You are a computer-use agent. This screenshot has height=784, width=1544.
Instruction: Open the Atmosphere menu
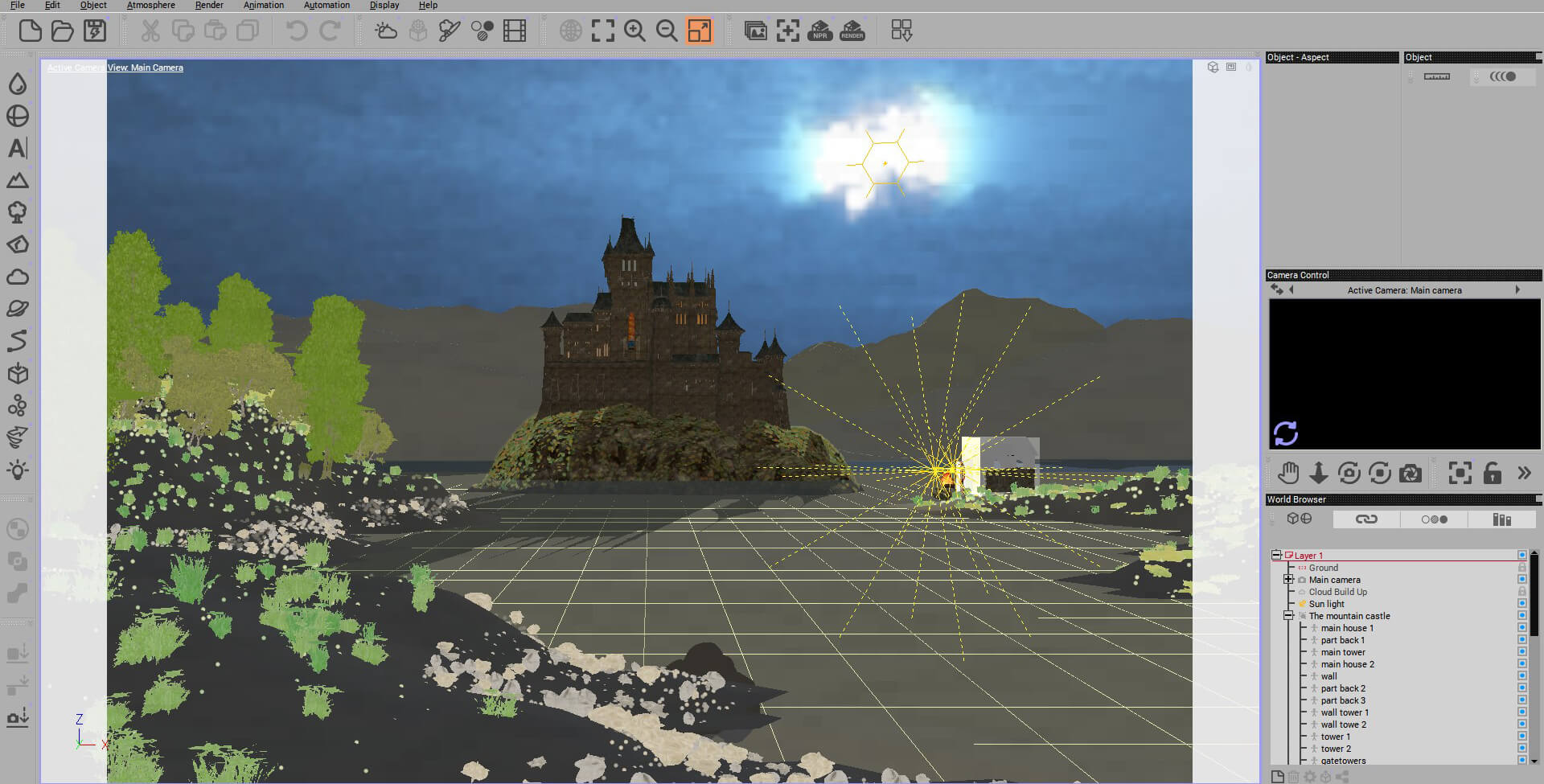pyautogui.click(x=151, y=6)
